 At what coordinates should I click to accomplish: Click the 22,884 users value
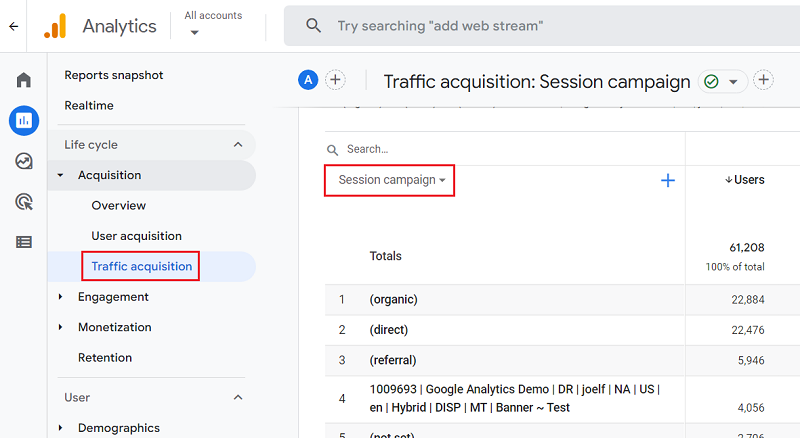click(748, 300)
